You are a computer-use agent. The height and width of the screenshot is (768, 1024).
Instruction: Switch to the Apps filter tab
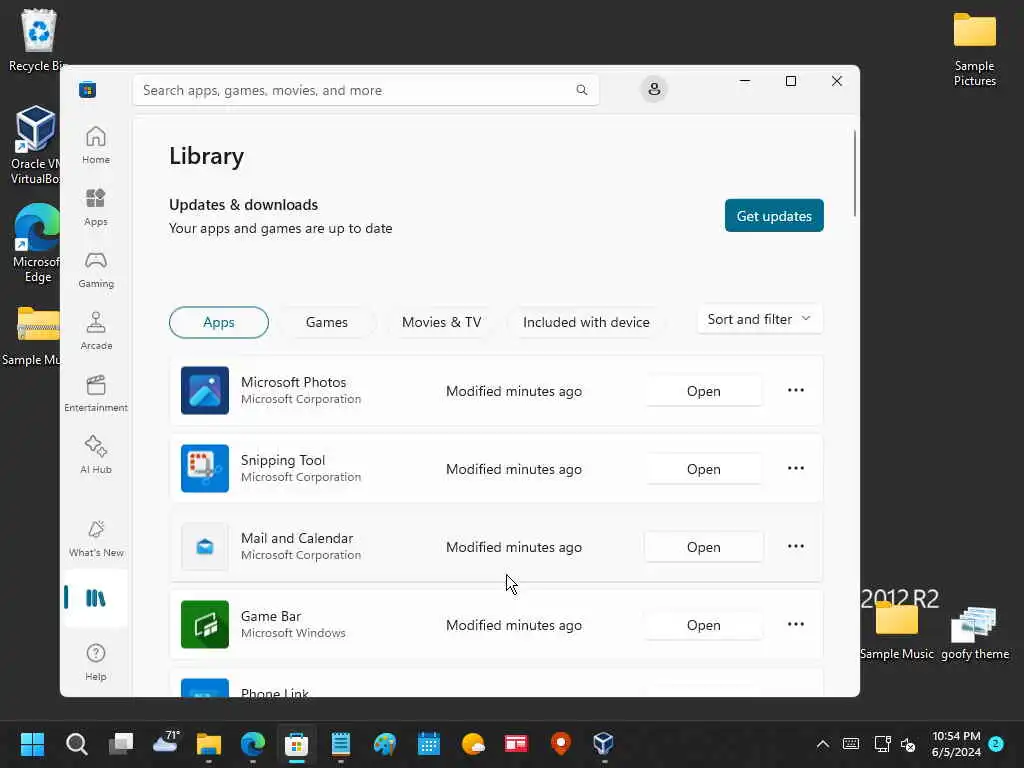[219, 322]
